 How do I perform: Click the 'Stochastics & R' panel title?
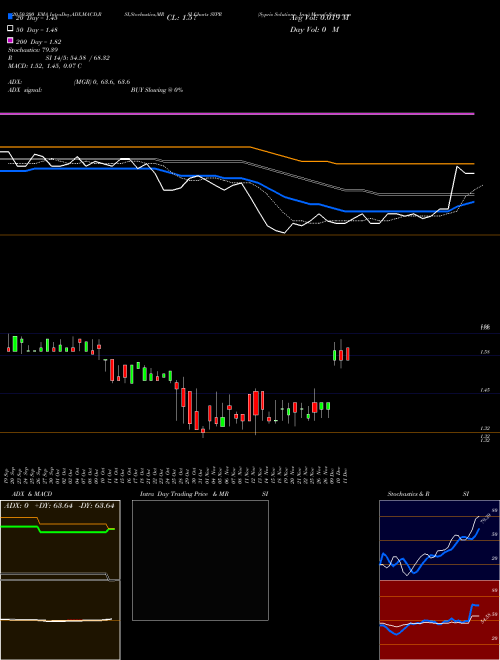coord(408,494)
